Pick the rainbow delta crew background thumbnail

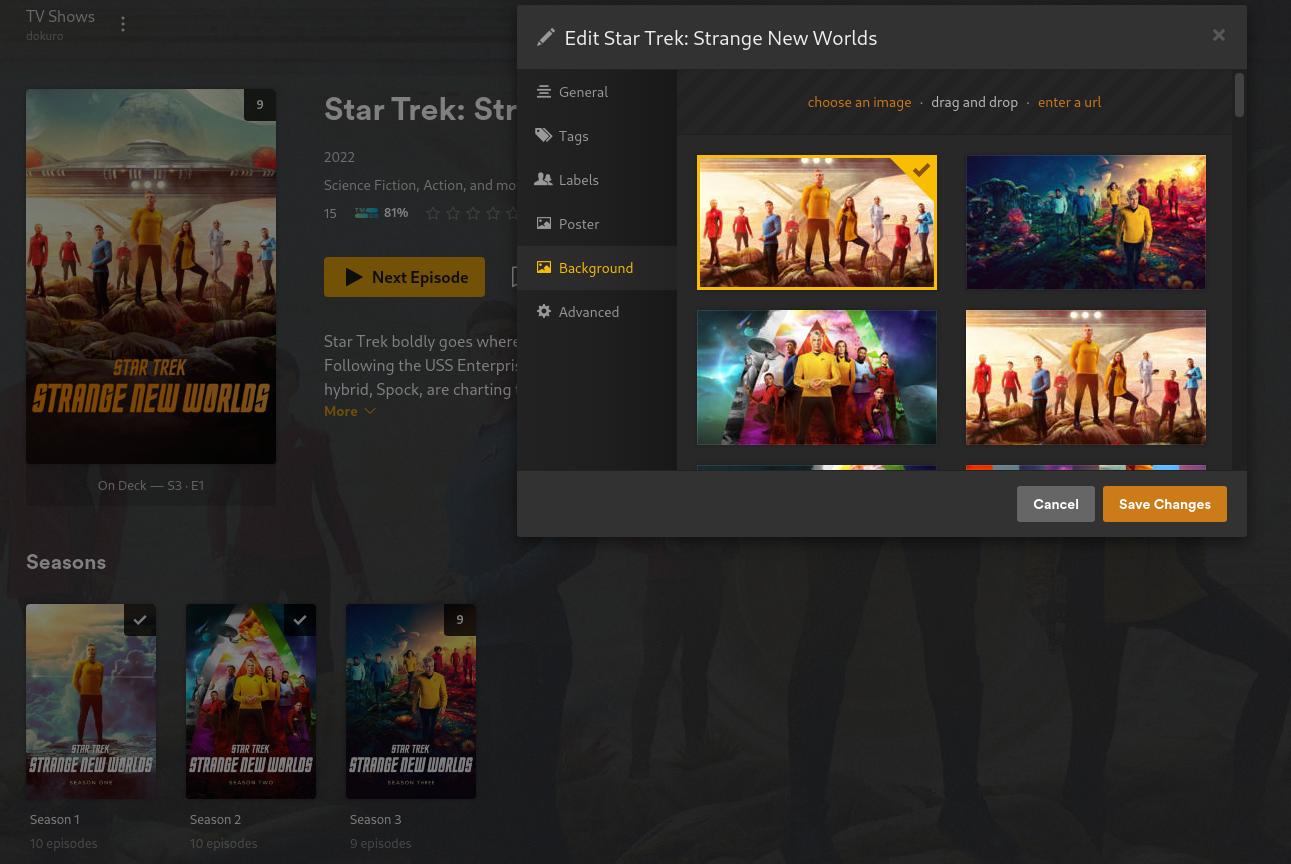click(x=817, y=377)
